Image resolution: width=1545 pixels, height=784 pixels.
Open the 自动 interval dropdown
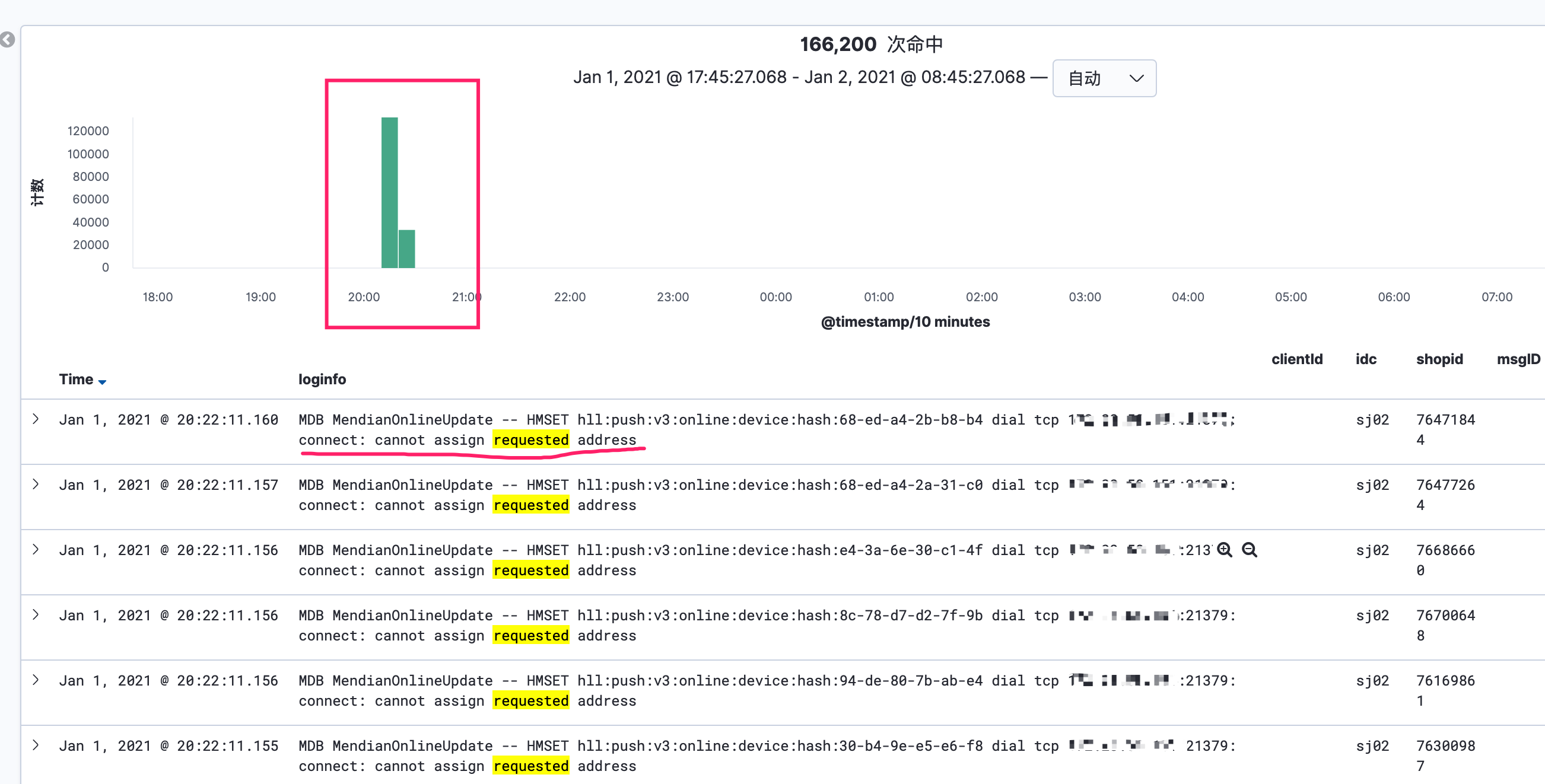pos(1104,78)
